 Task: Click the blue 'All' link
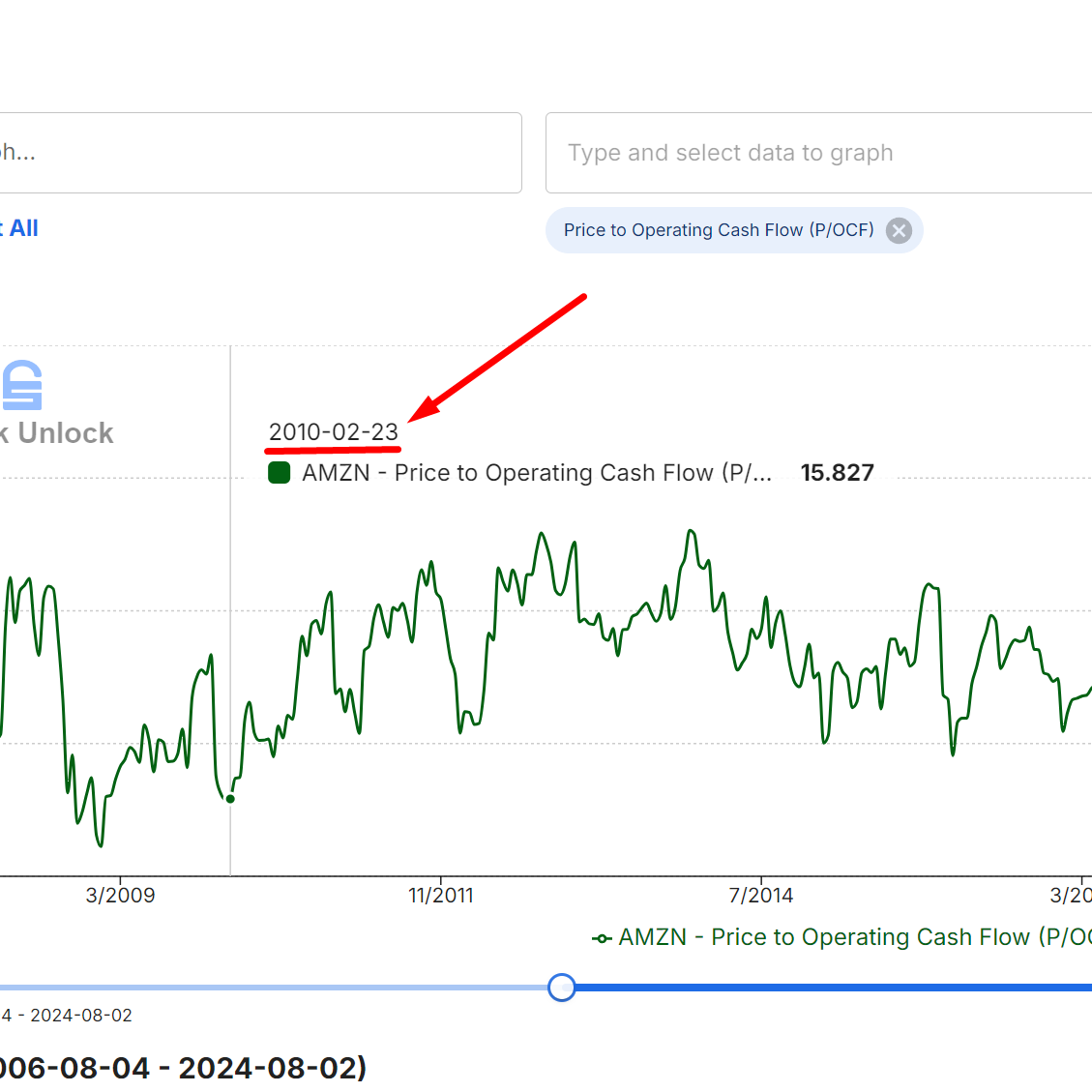[x=23, y=228]
